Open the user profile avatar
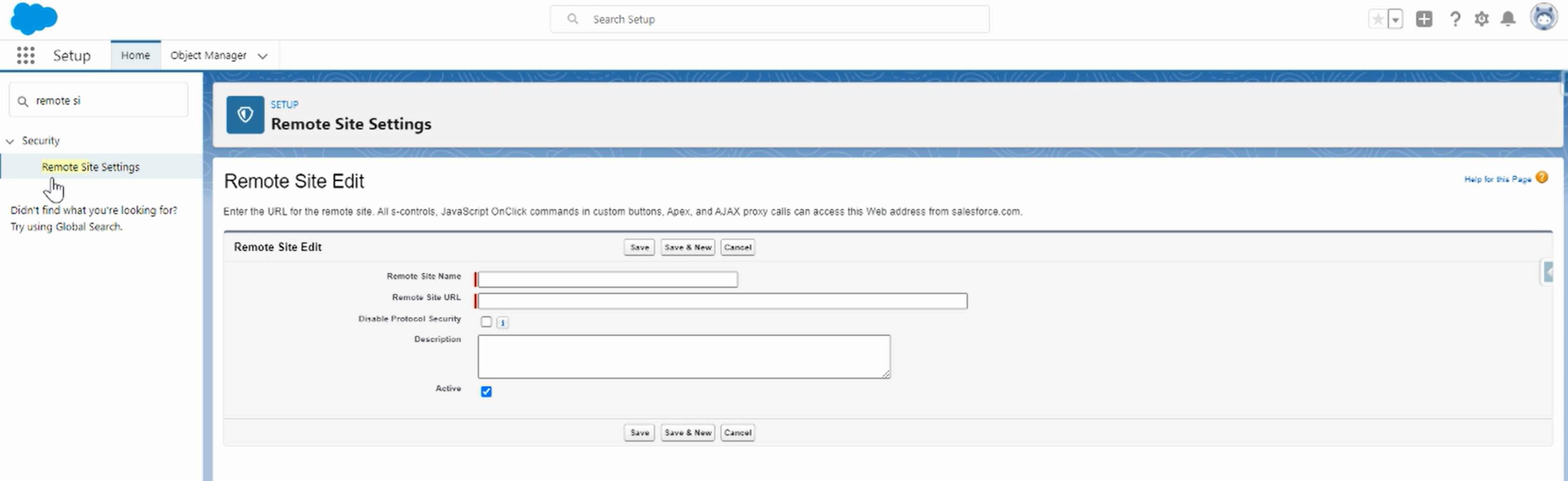The image size is (1568, 481). [x=1544, y=18]
